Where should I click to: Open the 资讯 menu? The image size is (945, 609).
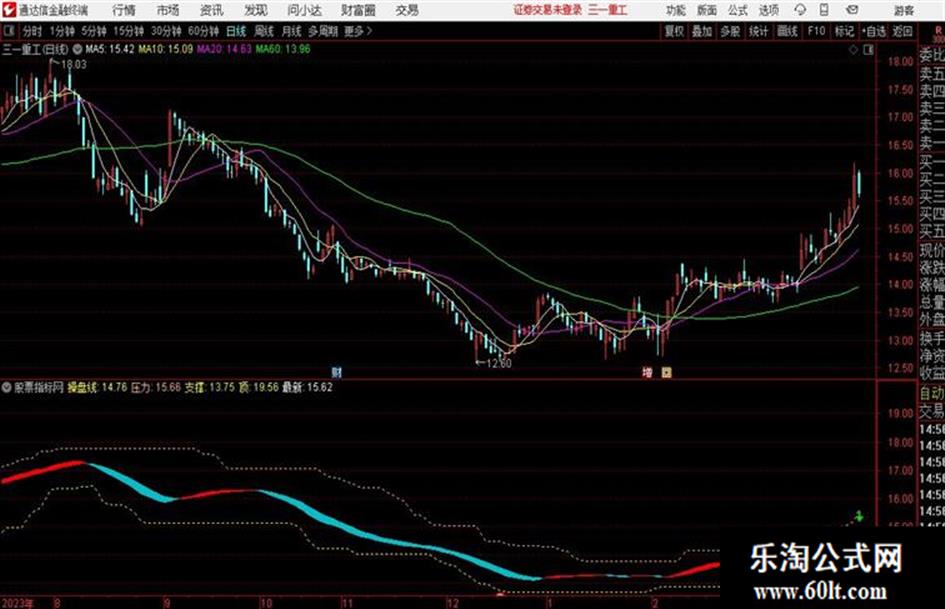coord(211,10)
